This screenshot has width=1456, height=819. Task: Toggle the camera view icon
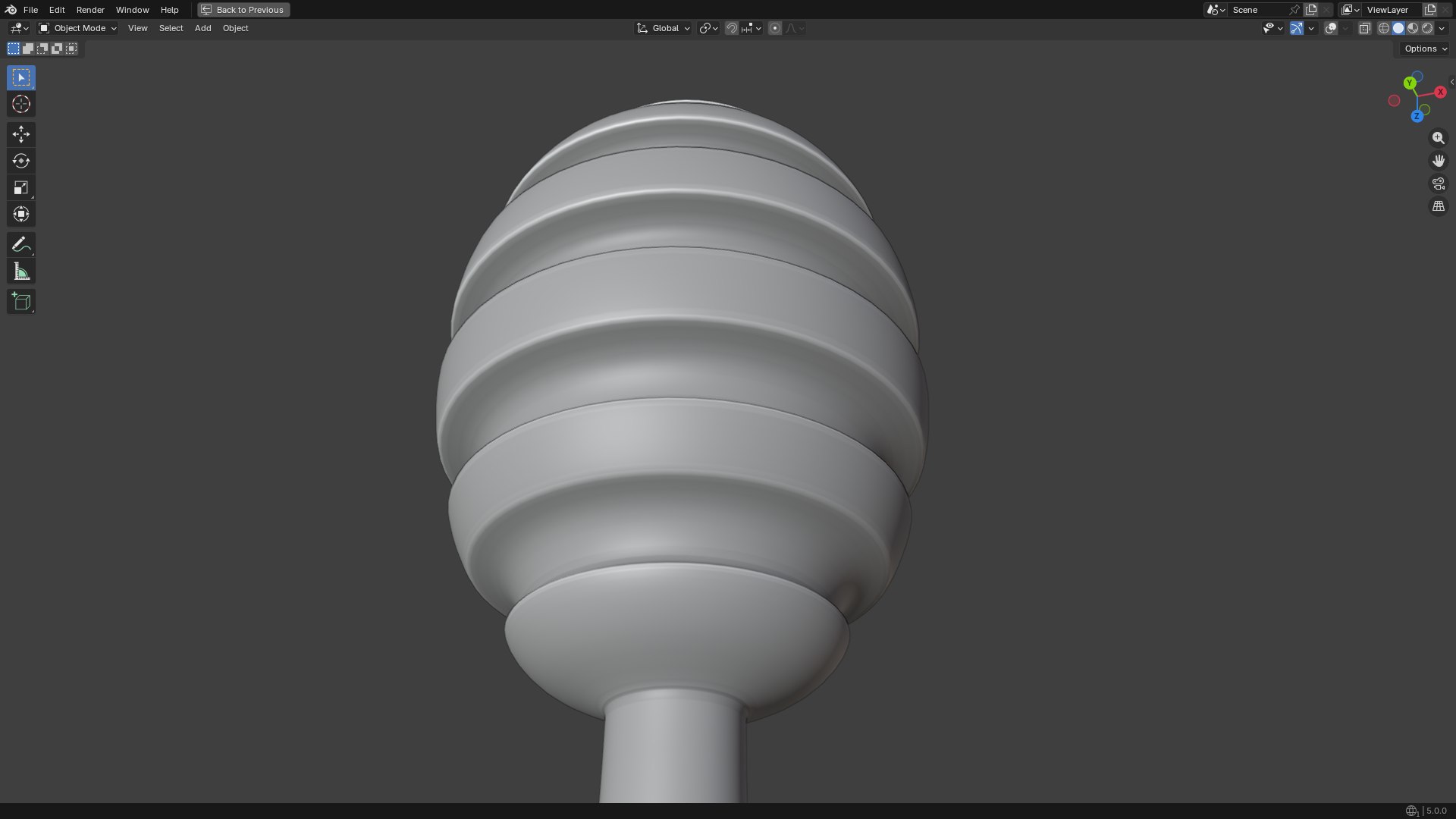[x=1438, y=184]
